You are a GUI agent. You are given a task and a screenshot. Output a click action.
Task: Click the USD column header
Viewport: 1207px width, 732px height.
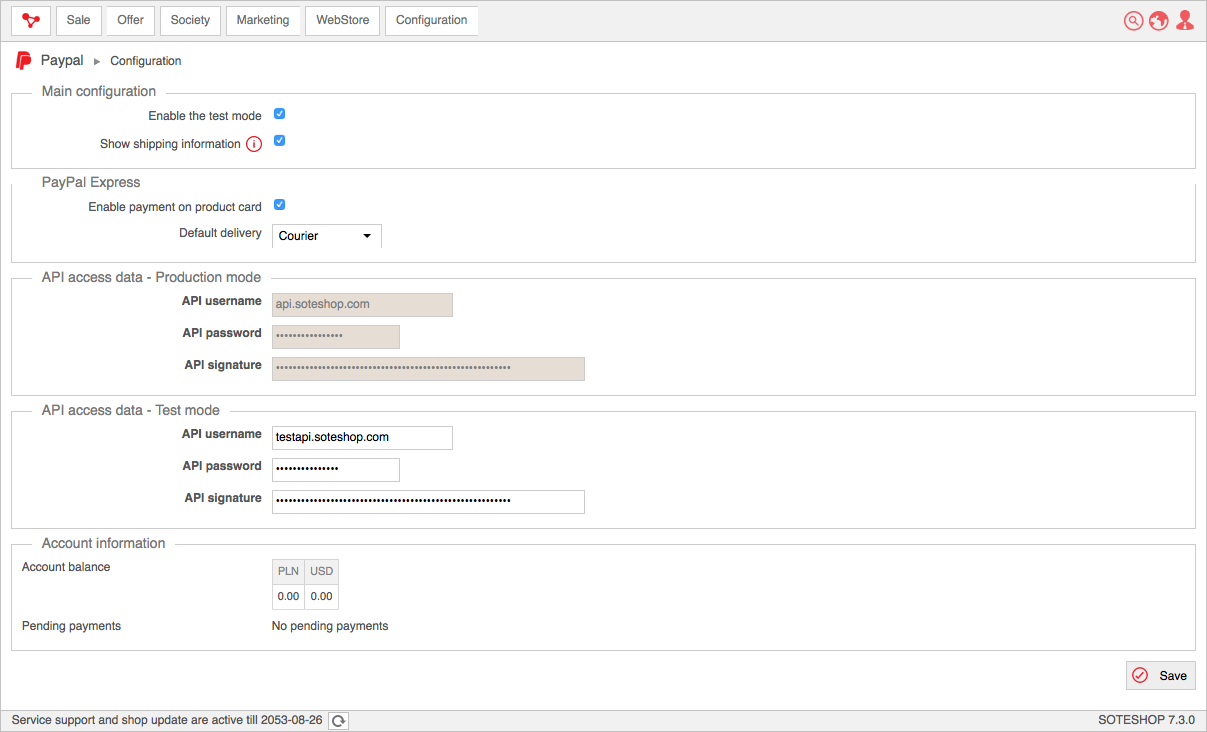click(321, 572)
